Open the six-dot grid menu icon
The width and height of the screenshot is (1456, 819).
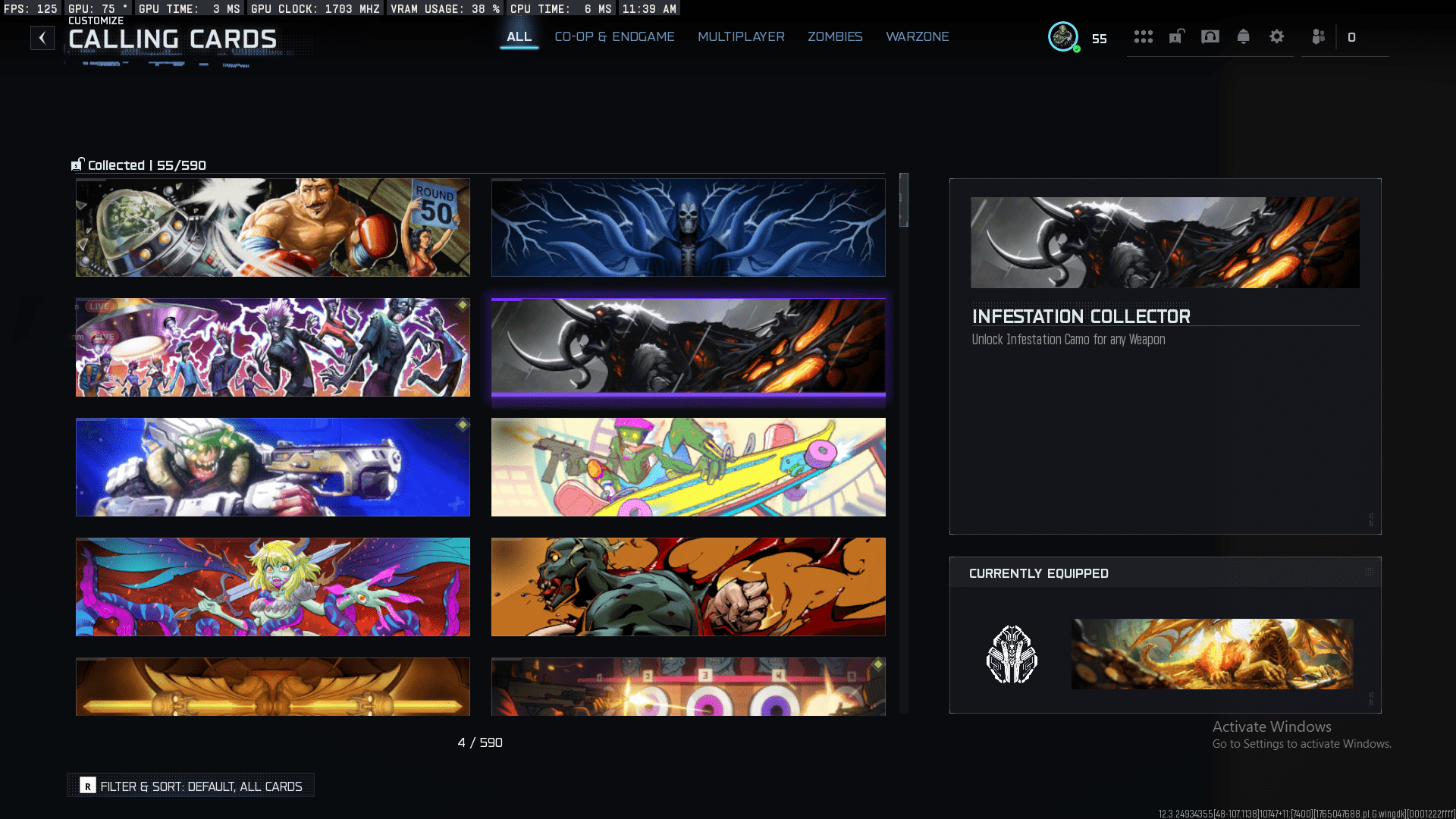(1143, 36)
